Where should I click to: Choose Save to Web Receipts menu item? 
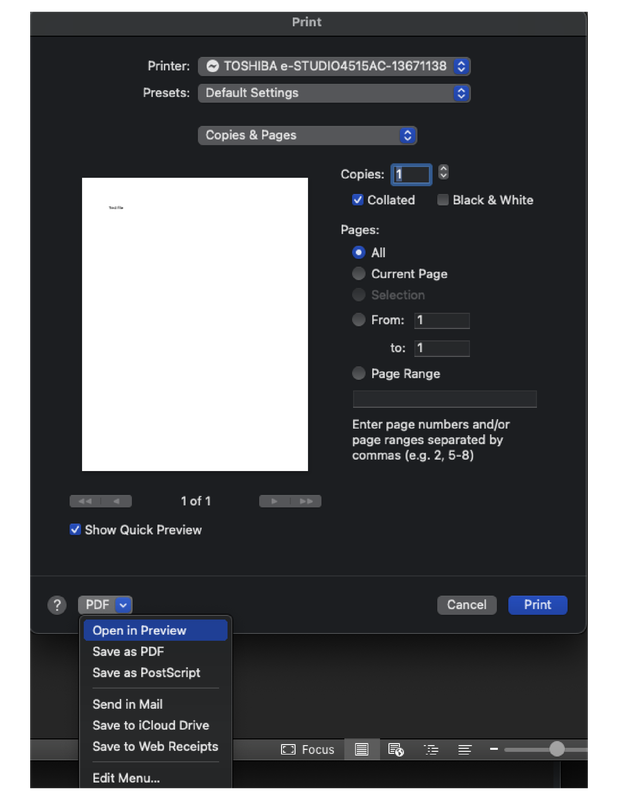pos(156,746)
